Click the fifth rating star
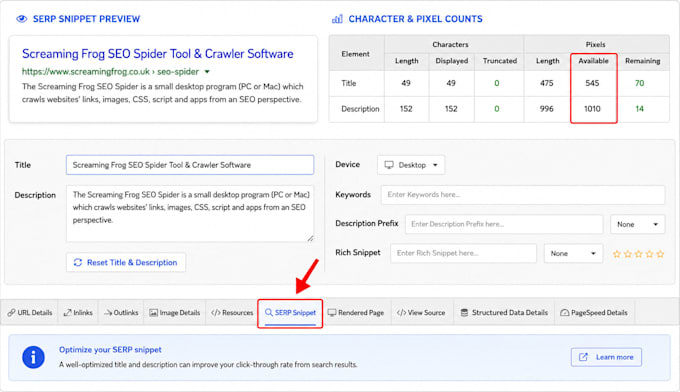Viewport: 680px width, 392px height. 660,254
